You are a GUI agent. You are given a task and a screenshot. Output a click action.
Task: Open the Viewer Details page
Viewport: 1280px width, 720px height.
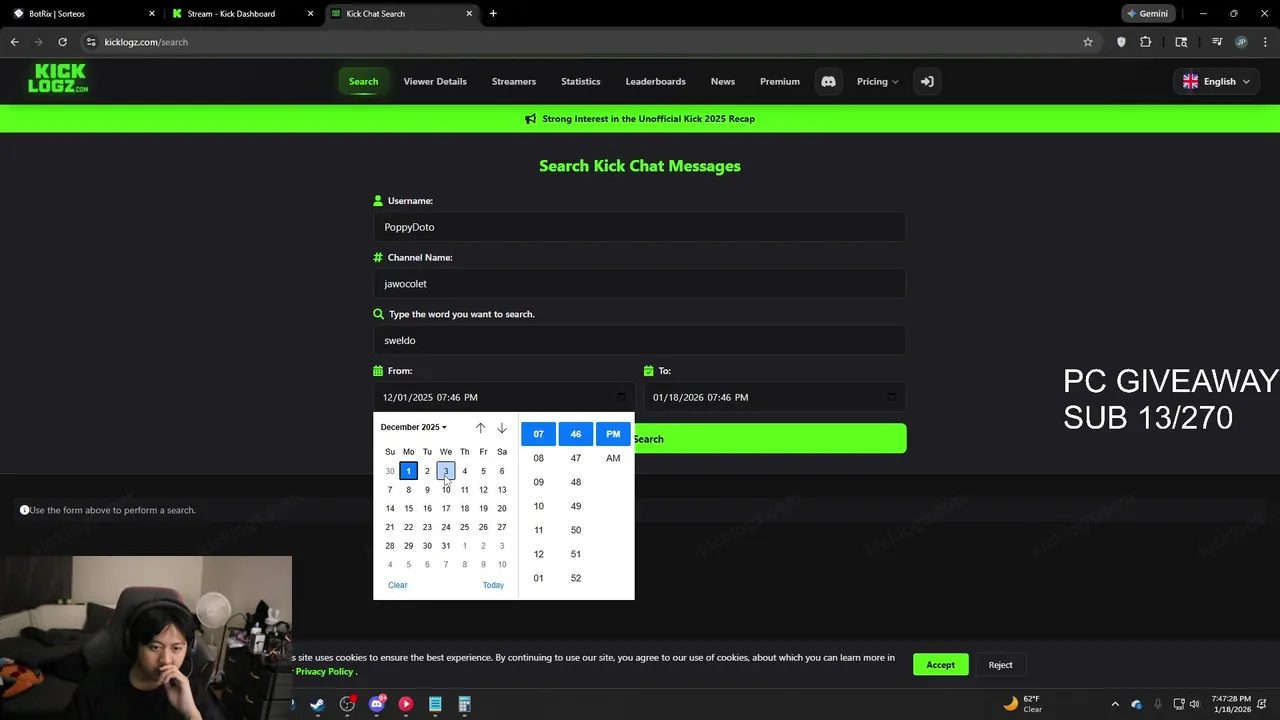pos(435,81)
